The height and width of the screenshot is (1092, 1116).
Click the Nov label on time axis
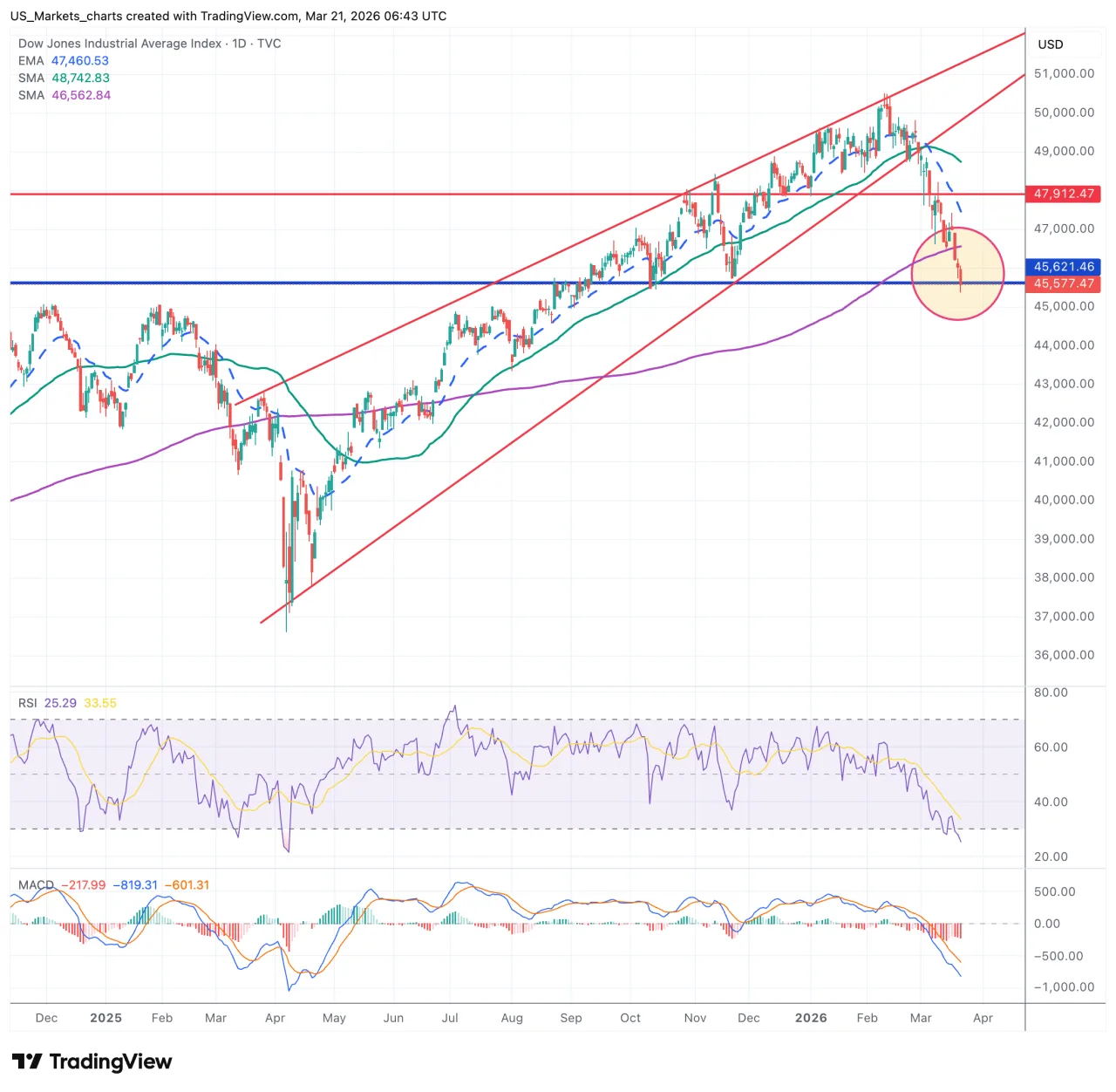coord(695,1018)
